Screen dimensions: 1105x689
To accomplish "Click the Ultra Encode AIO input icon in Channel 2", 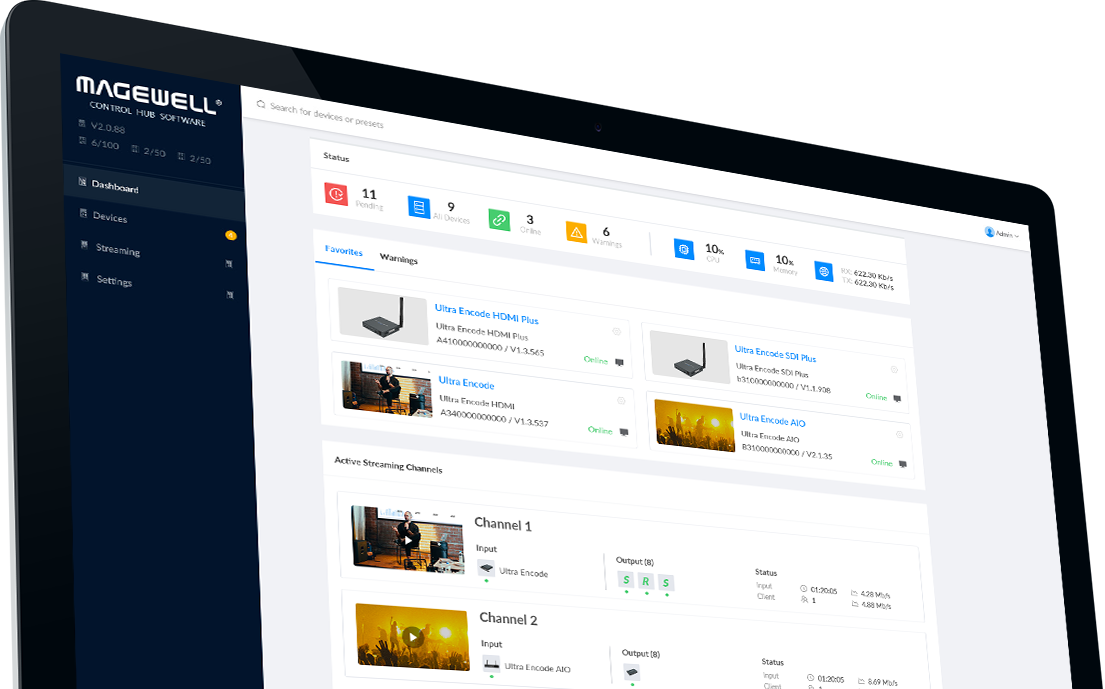I will coord(491,664).
